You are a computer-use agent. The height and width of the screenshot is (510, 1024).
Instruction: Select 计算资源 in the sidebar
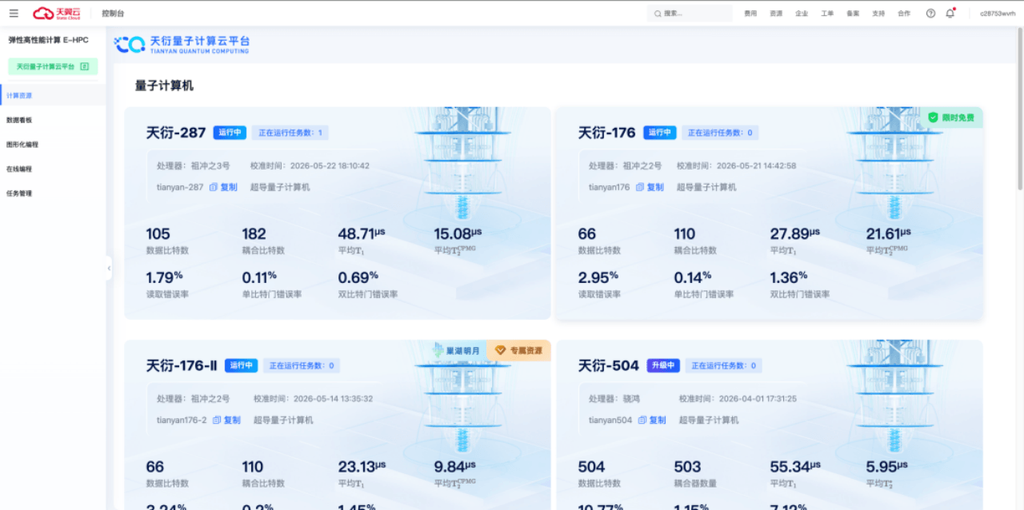pyautogui.click(x=52, y=95)
